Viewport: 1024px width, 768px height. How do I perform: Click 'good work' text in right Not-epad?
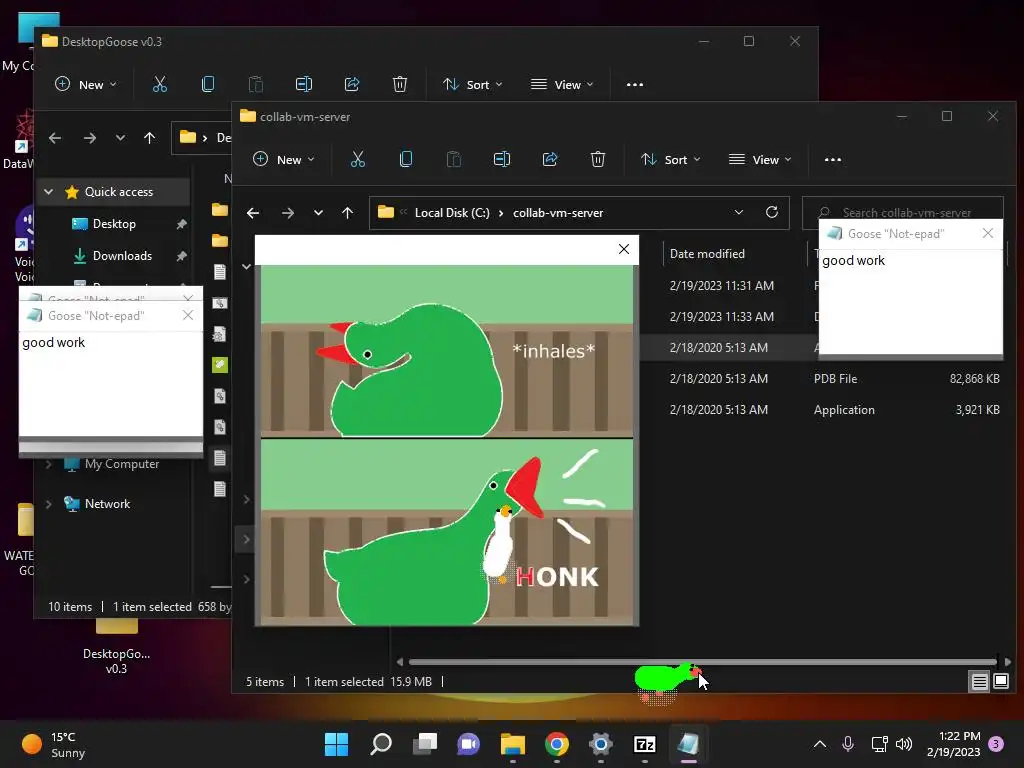(x=853, y=261)
